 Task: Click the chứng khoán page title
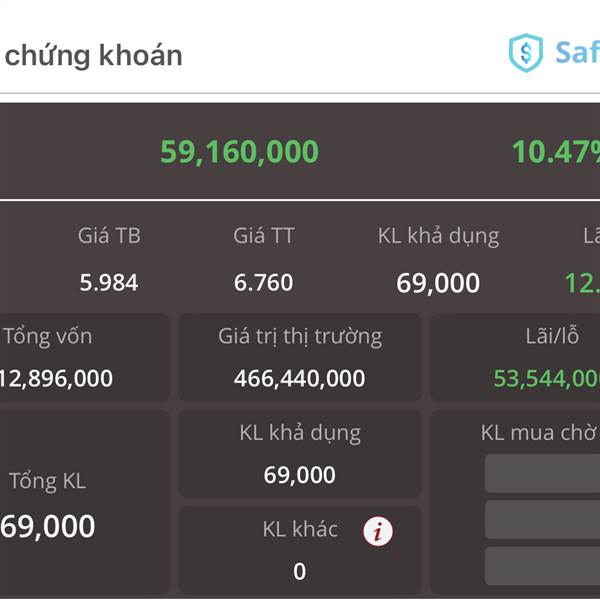(93, 56)
